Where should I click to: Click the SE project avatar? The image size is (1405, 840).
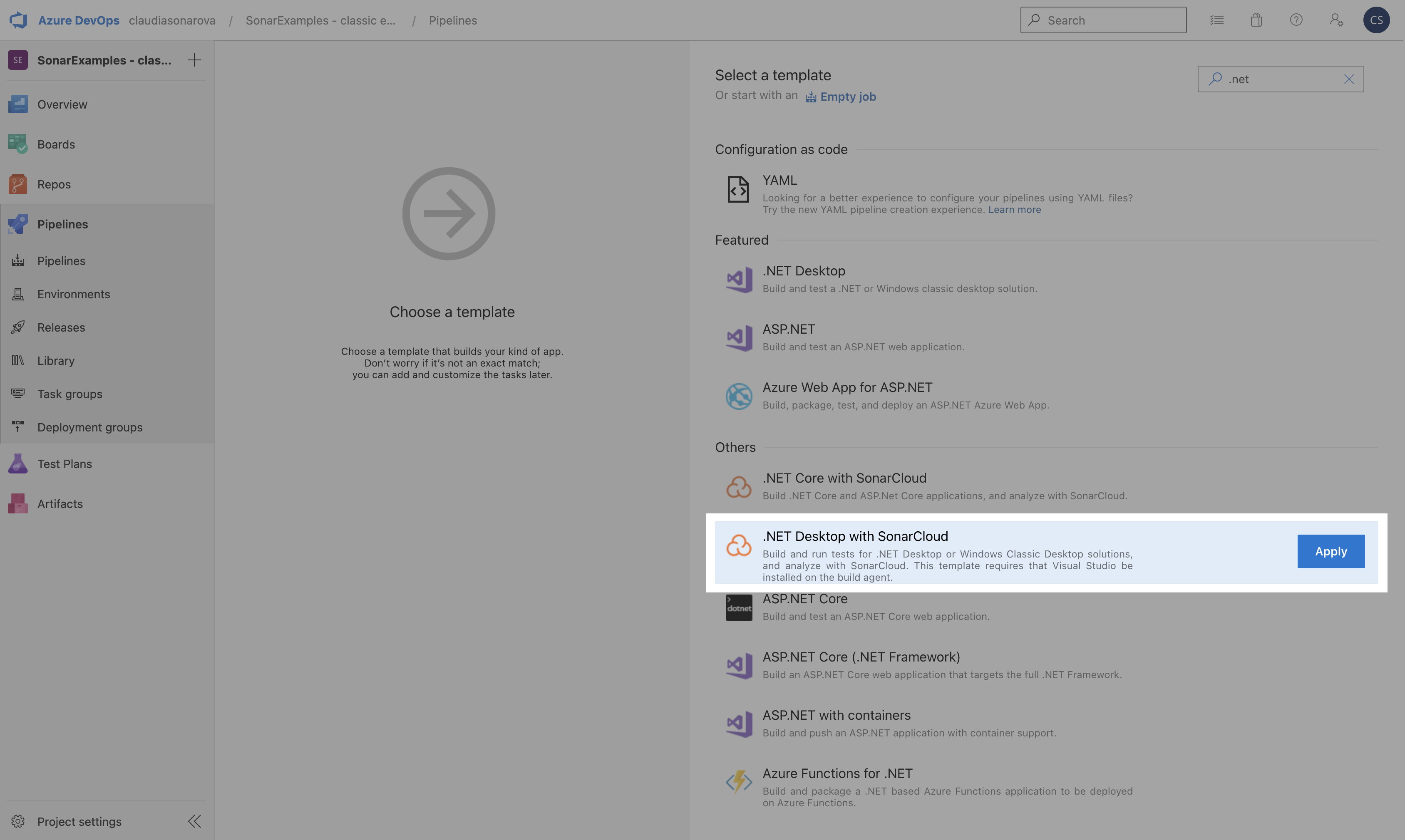18,60
